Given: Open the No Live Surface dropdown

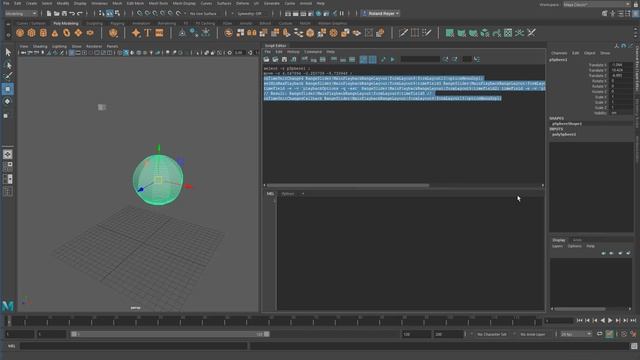Looking at the screenshot, I should click(203, 13).
